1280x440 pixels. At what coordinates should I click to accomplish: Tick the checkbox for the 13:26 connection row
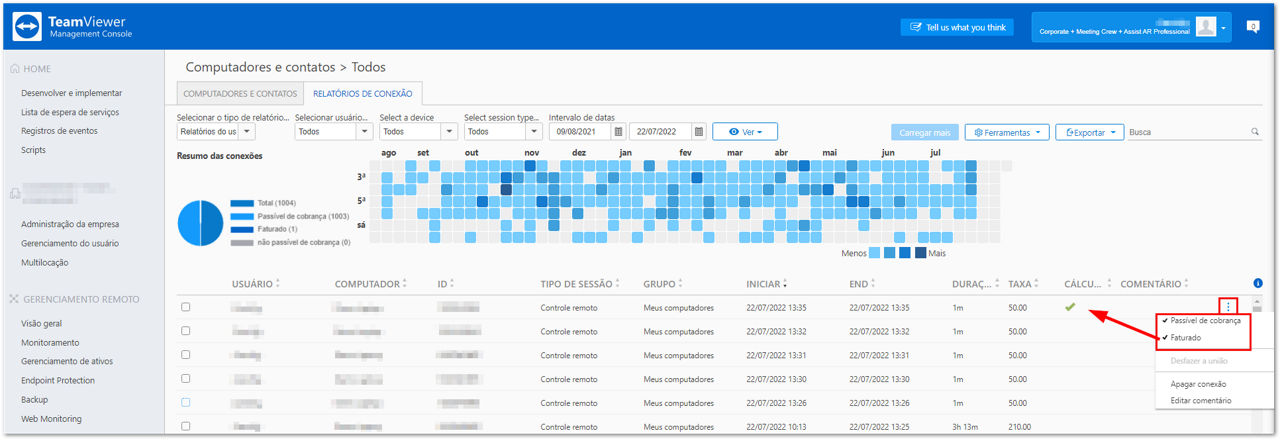click(186, 402)
